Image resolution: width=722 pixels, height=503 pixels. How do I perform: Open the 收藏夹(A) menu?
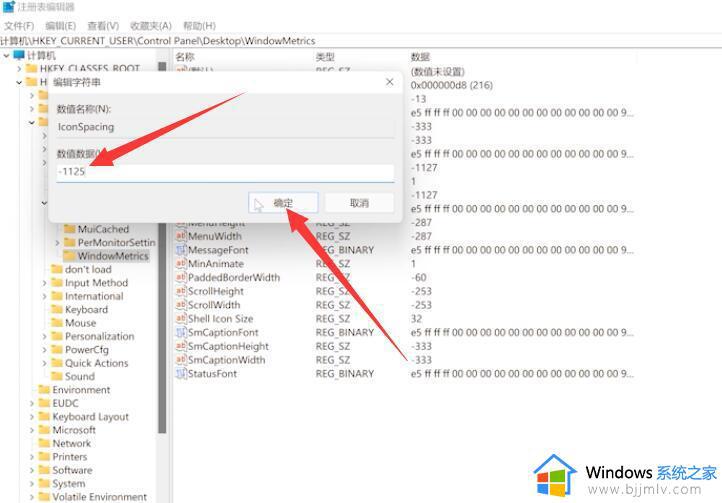pyautogui.click(x=151, y=26)
